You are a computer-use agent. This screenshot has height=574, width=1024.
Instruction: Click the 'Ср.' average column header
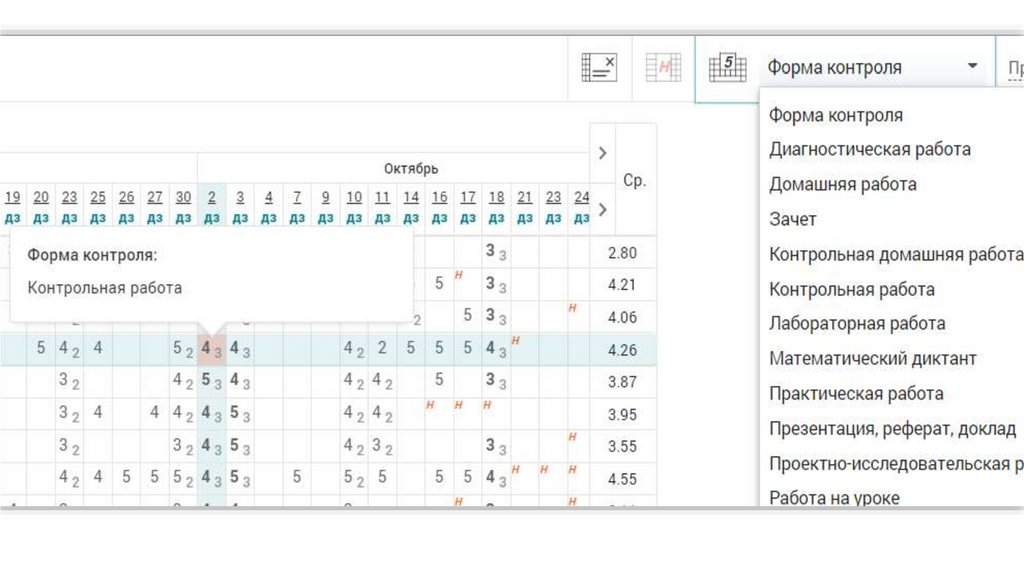coord(634,181)
